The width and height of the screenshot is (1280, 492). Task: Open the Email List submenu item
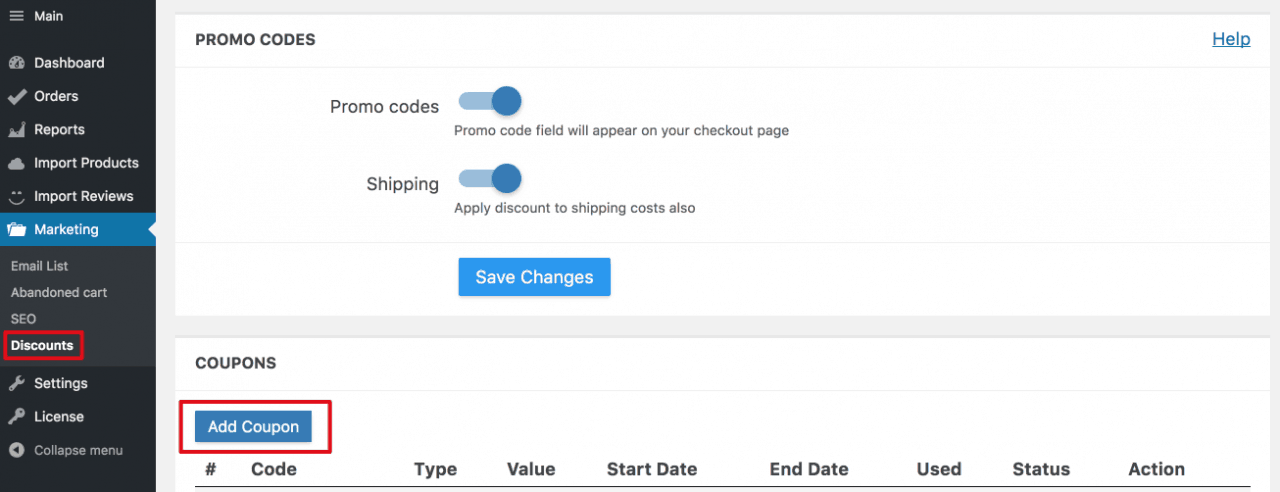pos(40,266)
